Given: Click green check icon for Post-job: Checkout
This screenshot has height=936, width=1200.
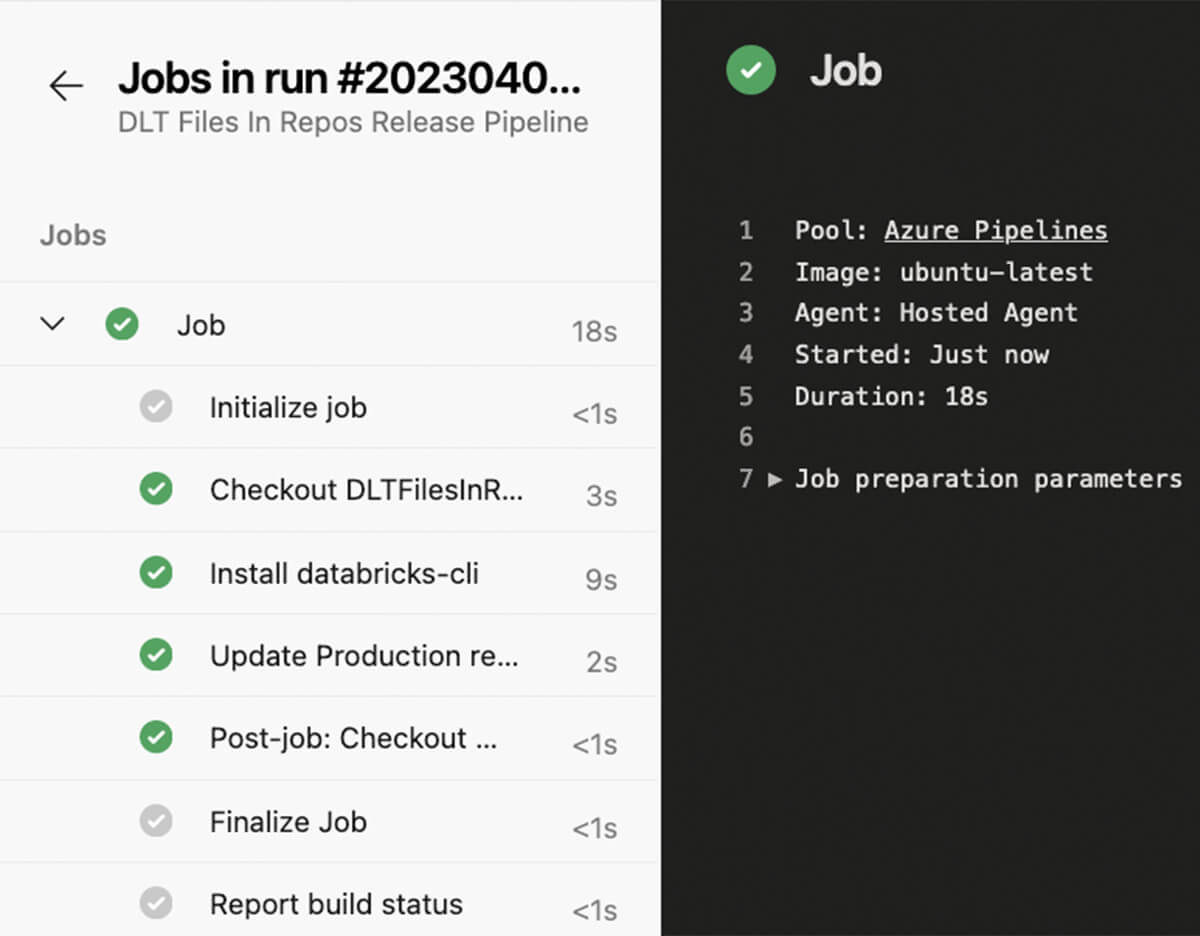Looking at the screenshot, I should point(155,738).
